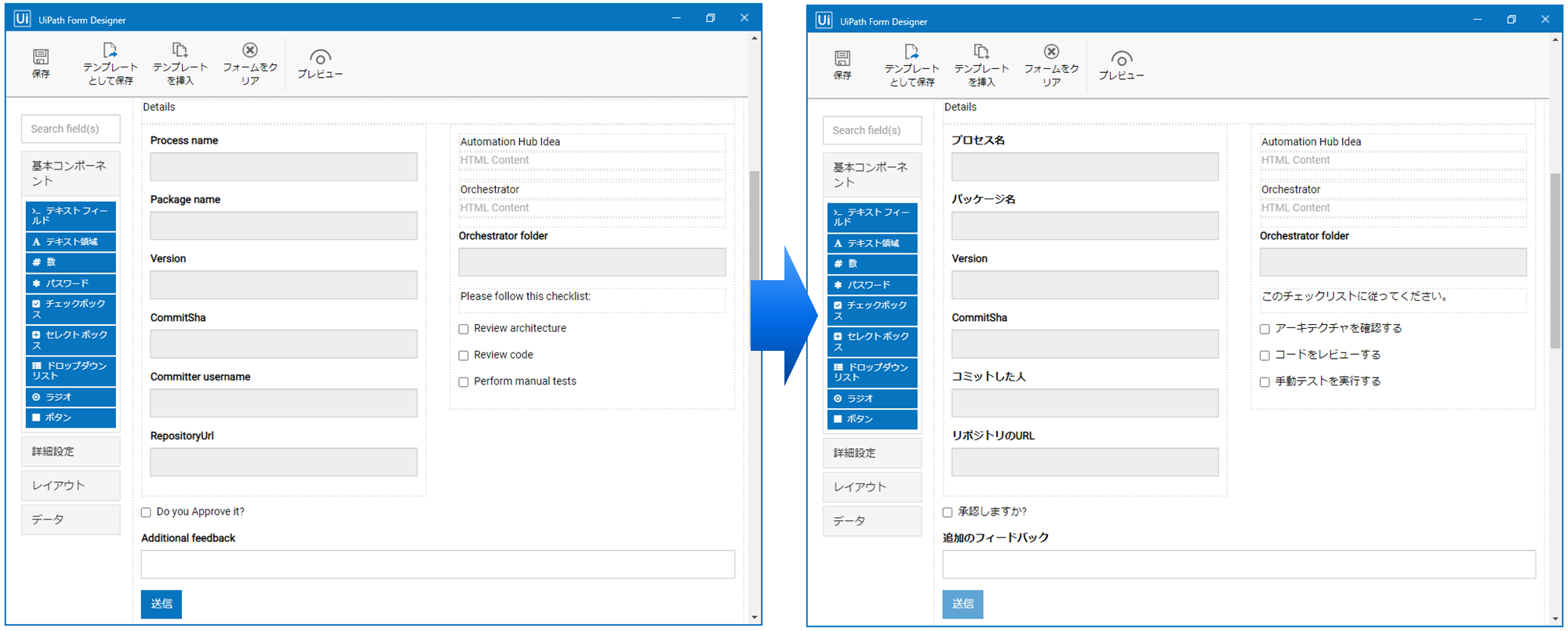This screenshot has height=631, width=1568.
Task: Select チェックボックス component in English-form window
Action: click(71, 308)
